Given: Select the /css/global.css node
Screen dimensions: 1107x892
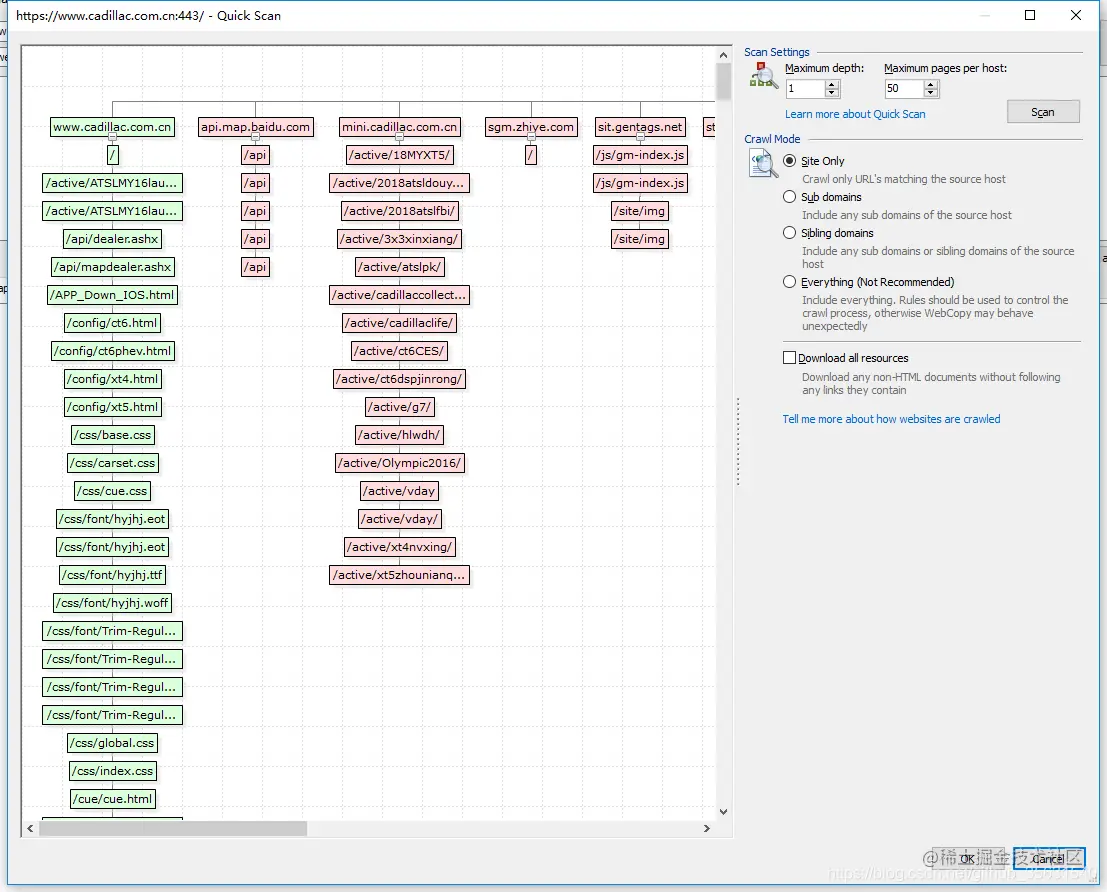Looking at the screenshot, I should [x=112, y=743].
